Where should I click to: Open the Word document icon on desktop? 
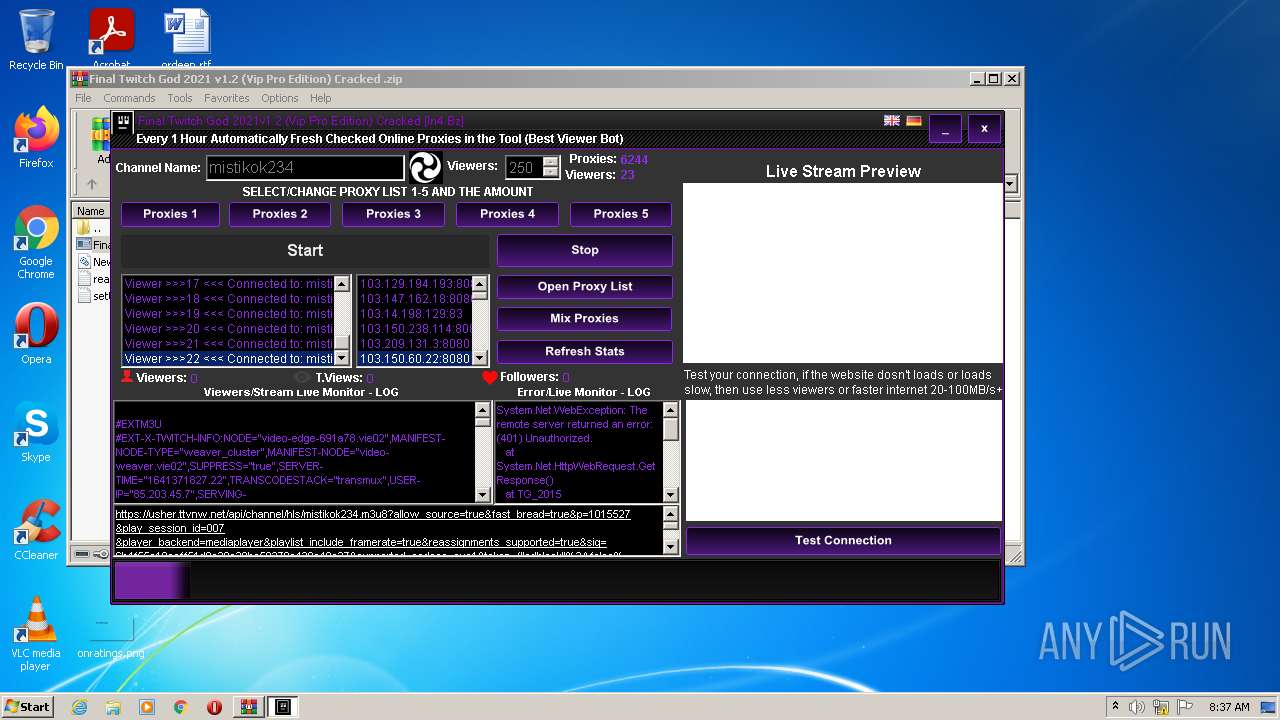click(x=187, y=40)
